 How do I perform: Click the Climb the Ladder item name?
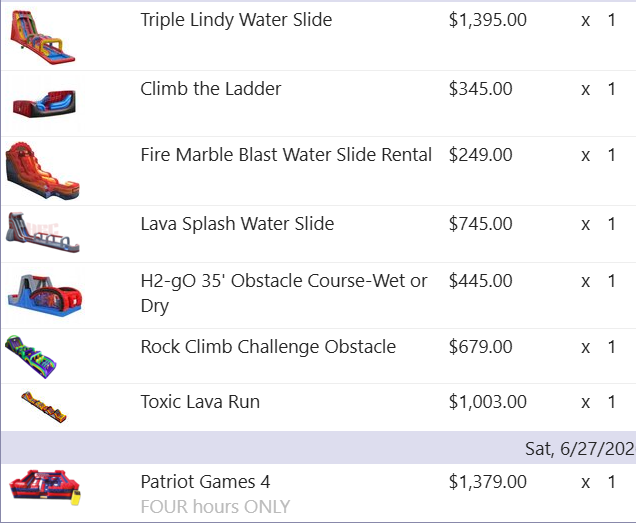(210, 89)
